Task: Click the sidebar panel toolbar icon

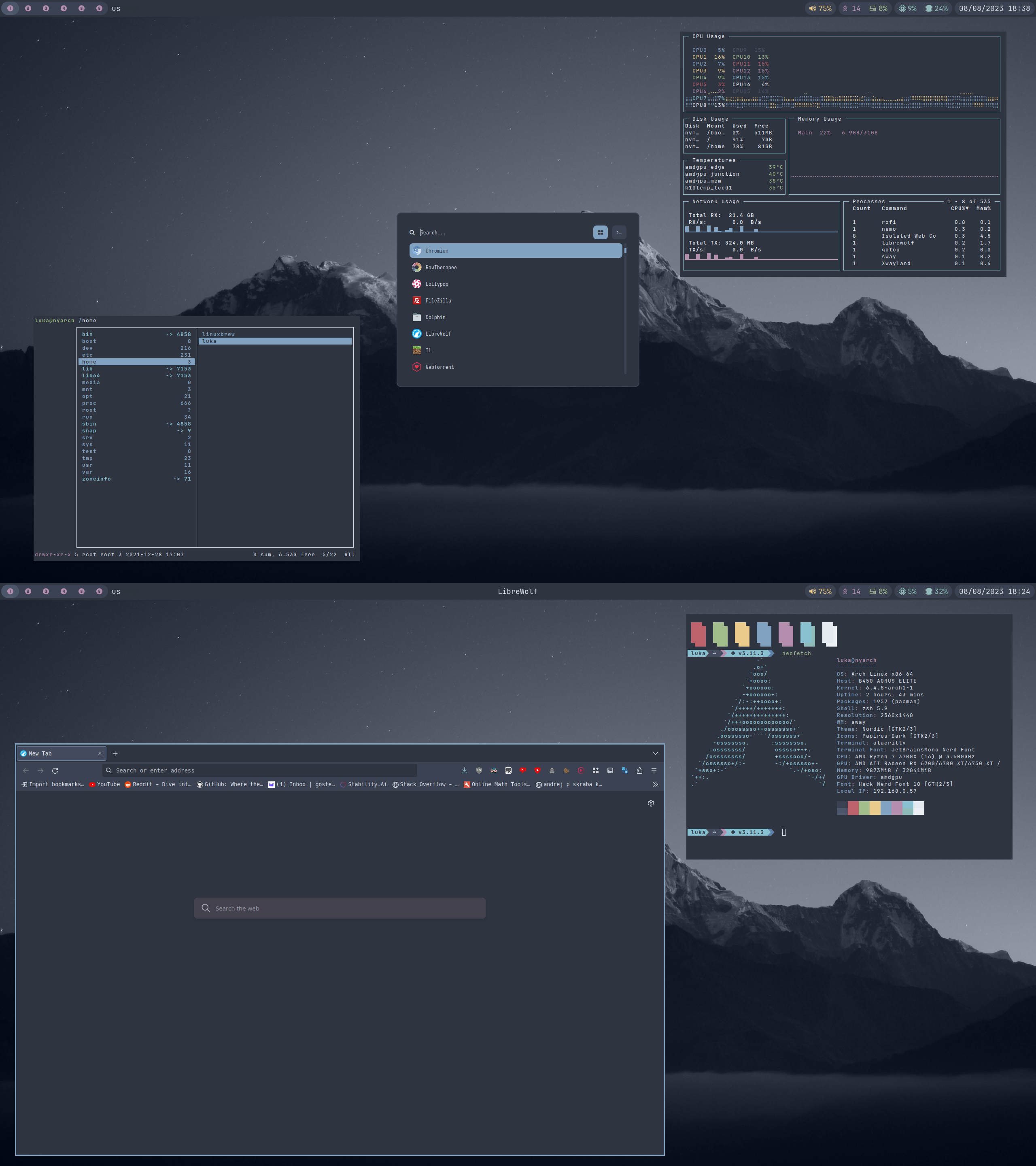Action: tap(610, 770)
